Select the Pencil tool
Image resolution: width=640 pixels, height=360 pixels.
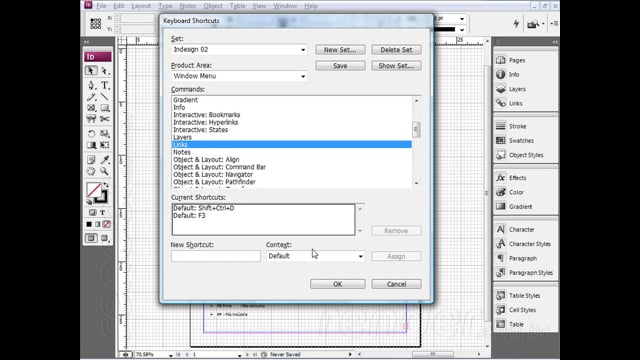point(91,97)
